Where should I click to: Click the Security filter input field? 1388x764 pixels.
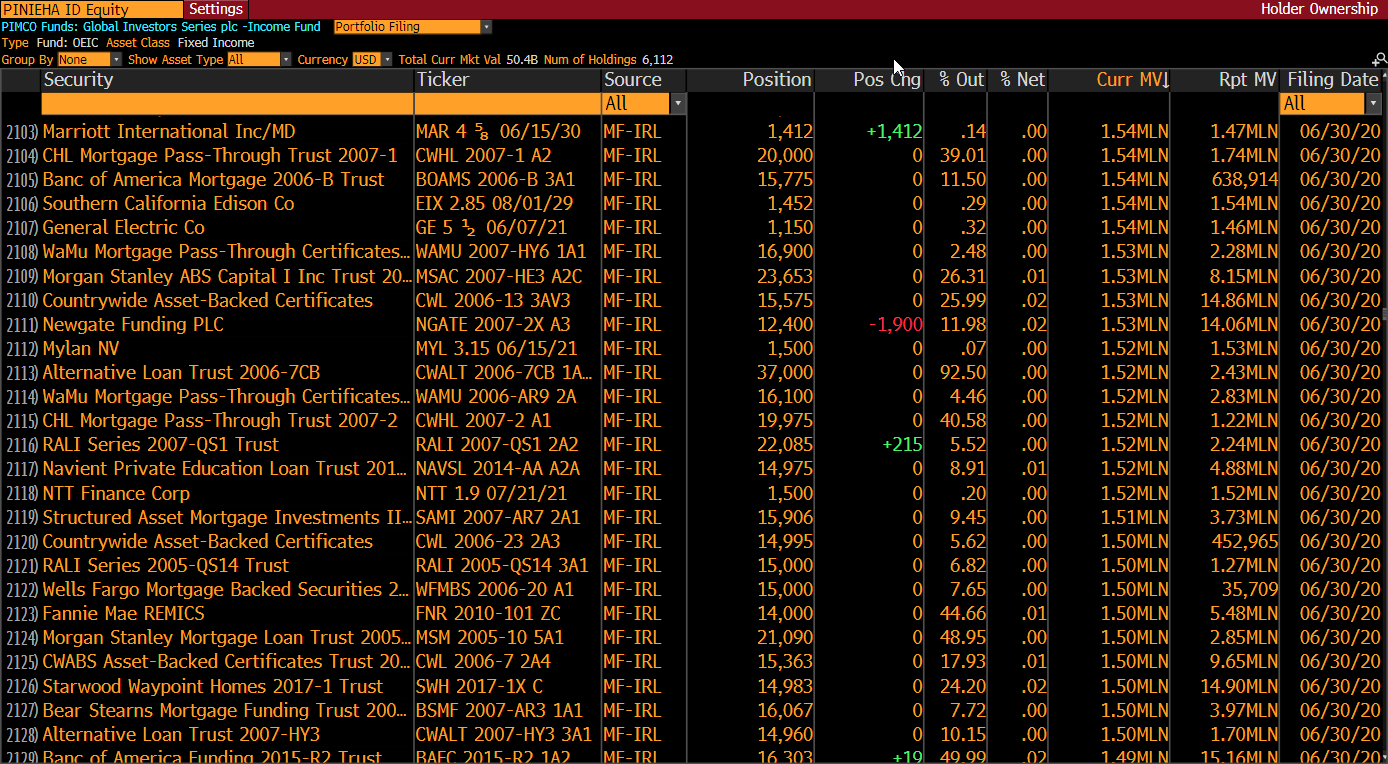point(227,104)
